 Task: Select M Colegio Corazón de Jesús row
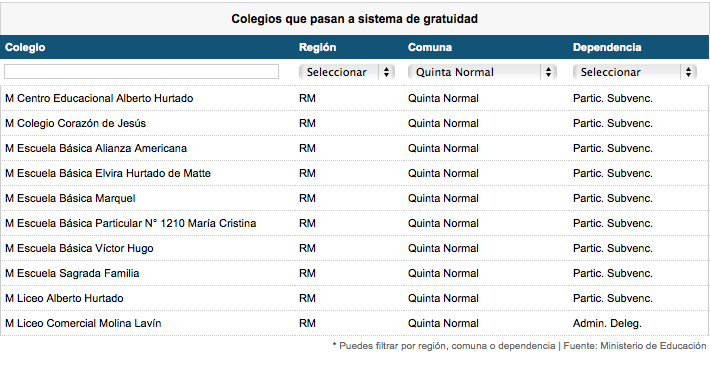(x=355, y=123)
